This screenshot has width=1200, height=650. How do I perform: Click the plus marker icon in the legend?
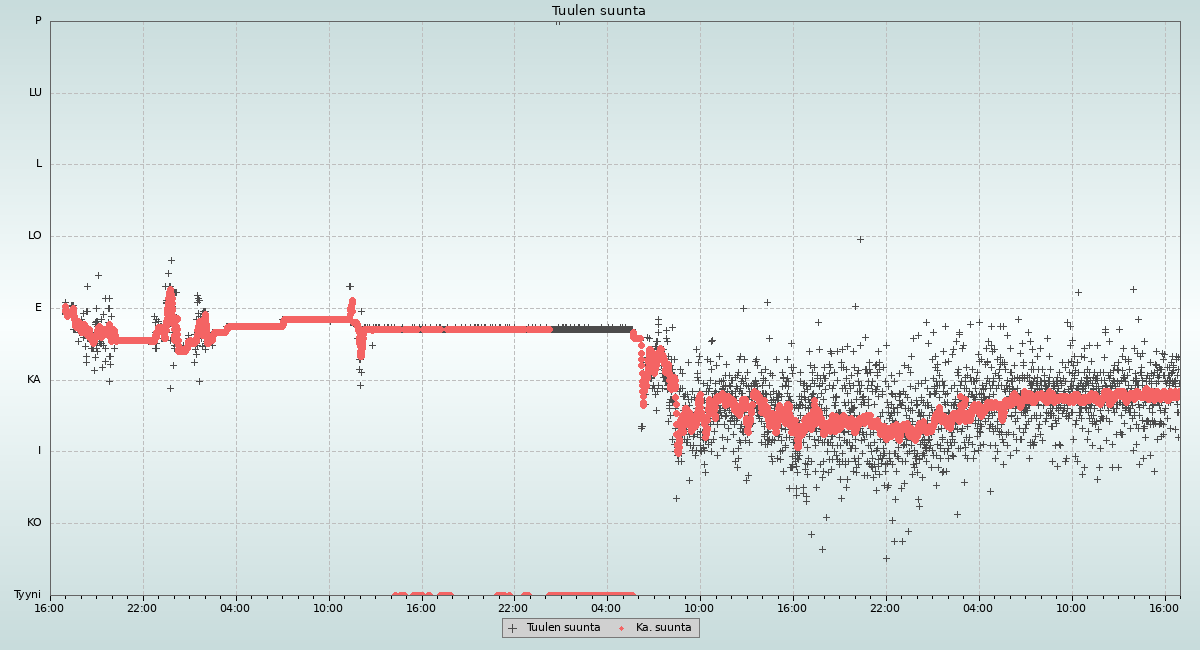[x=513, y=628]
